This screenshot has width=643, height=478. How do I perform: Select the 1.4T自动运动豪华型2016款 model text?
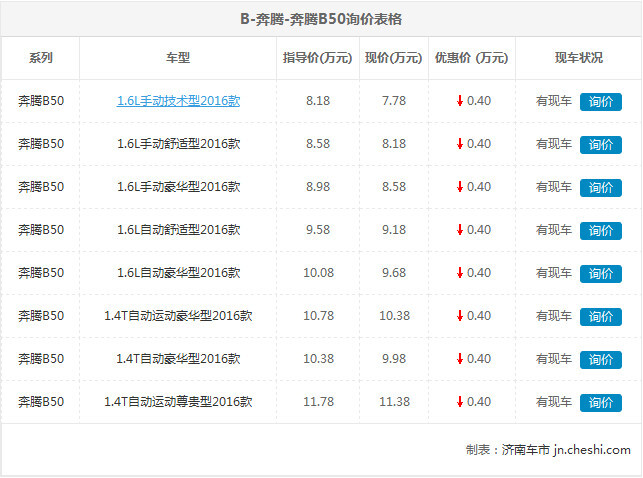(178, 316)
